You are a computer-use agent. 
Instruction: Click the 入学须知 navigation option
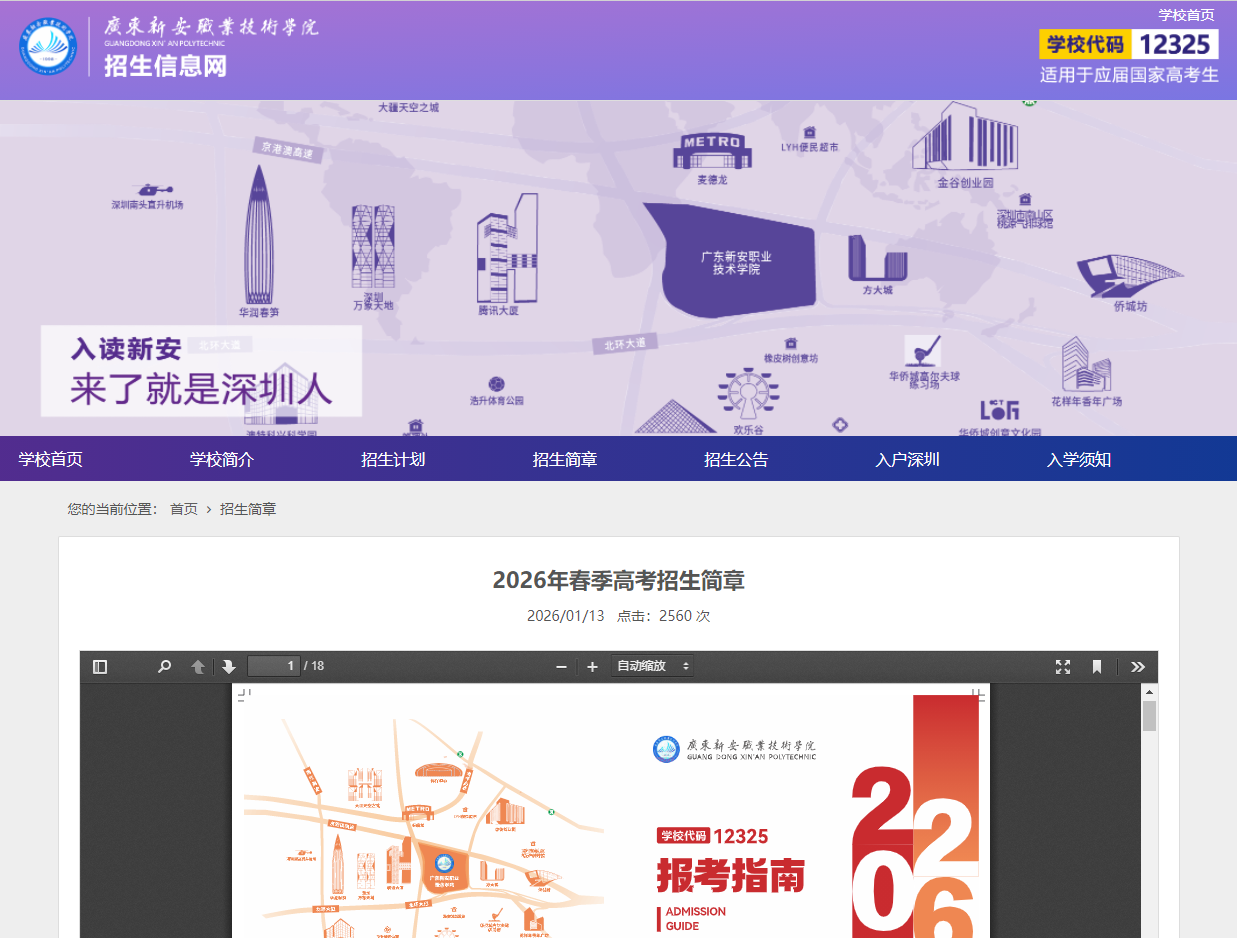pos(1078,458)
